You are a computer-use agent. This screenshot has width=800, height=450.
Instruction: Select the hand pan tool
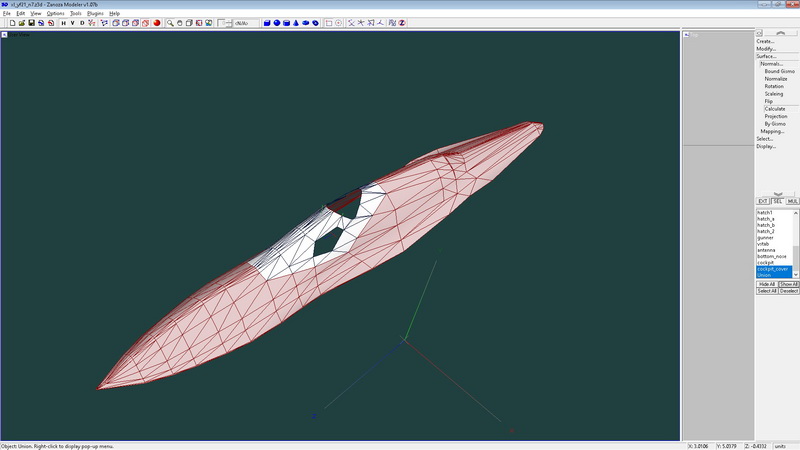181,23
